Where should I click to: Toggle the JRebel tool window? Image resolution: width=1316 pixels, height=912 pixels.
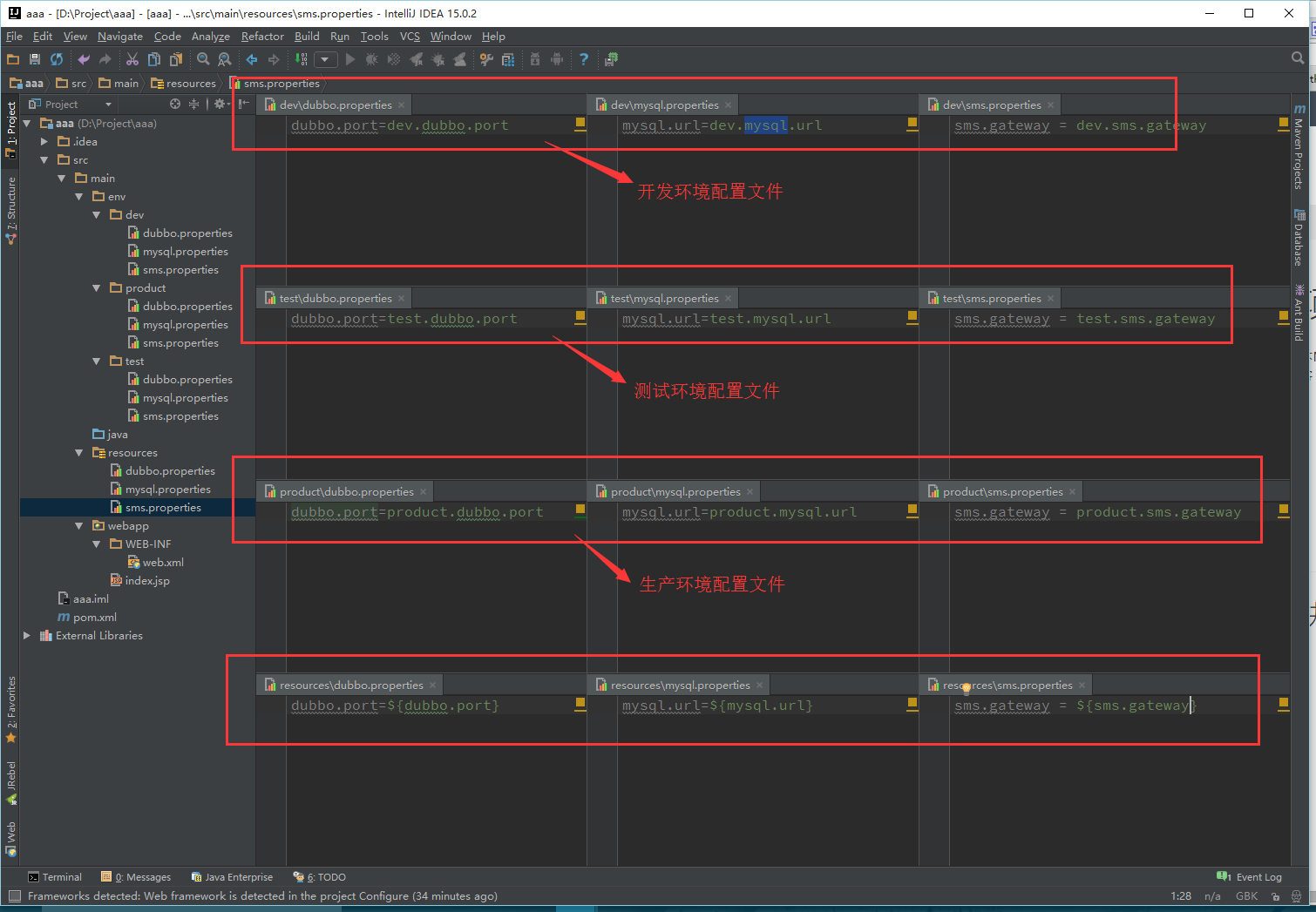point(10,782)
